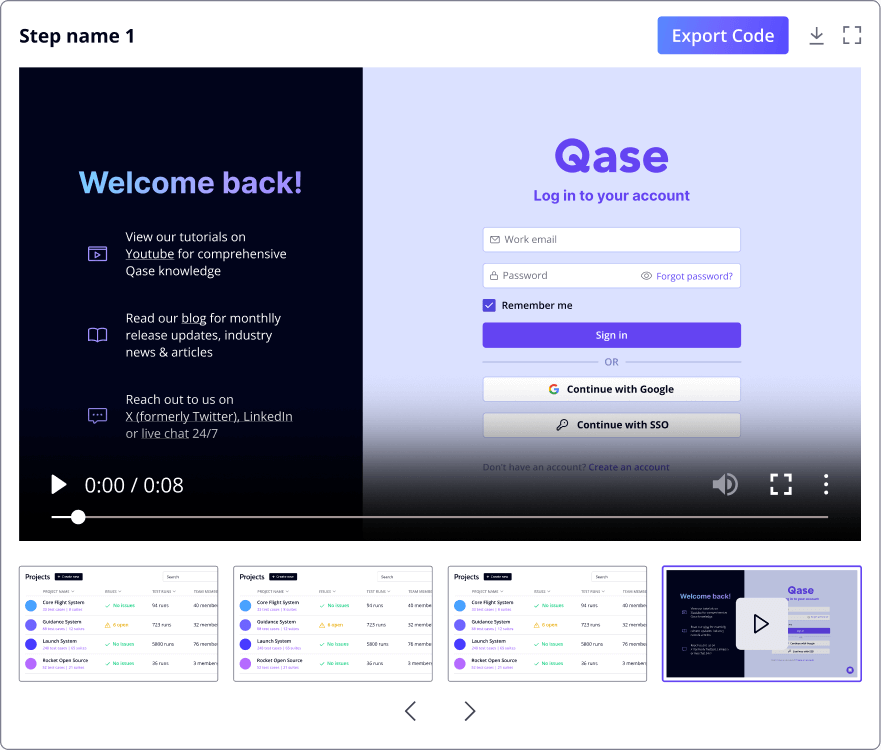The width and height of the screenshot is (881, 750).
Task: Select the first Projects thumbnail
Action: [x=119, y=624]
